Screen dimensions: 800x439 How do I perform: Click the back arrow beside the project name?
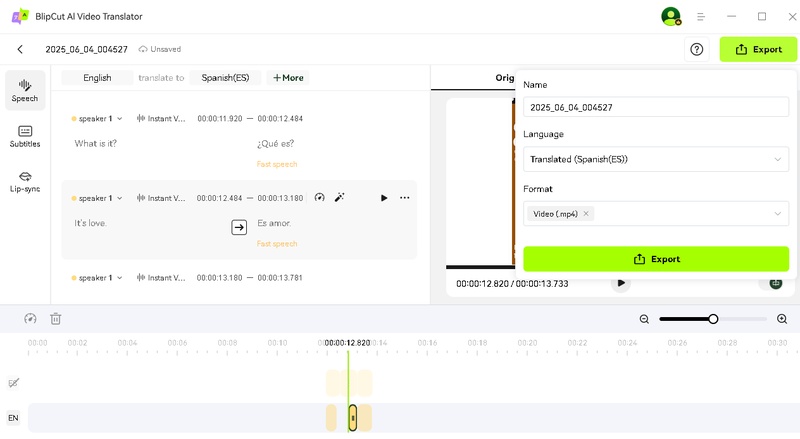tap(20, 49)
